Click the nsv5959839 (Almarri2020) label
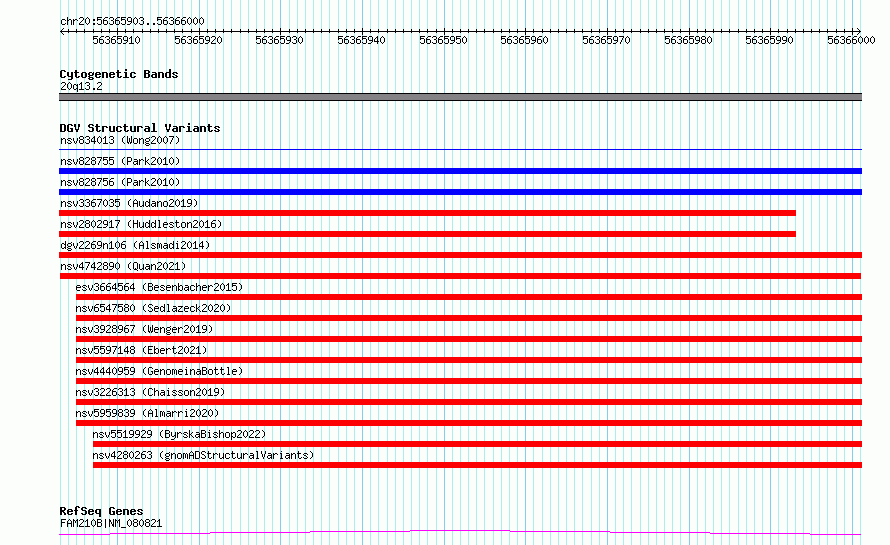 tap(147, 413)
